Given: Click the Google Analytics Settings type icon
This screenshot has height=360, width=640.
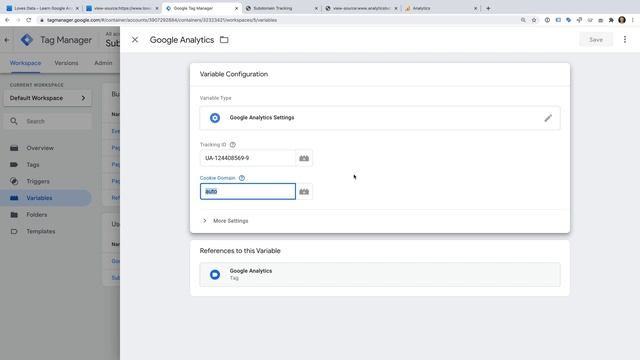Looking at the screenshot, I should [x=215, y=118].
